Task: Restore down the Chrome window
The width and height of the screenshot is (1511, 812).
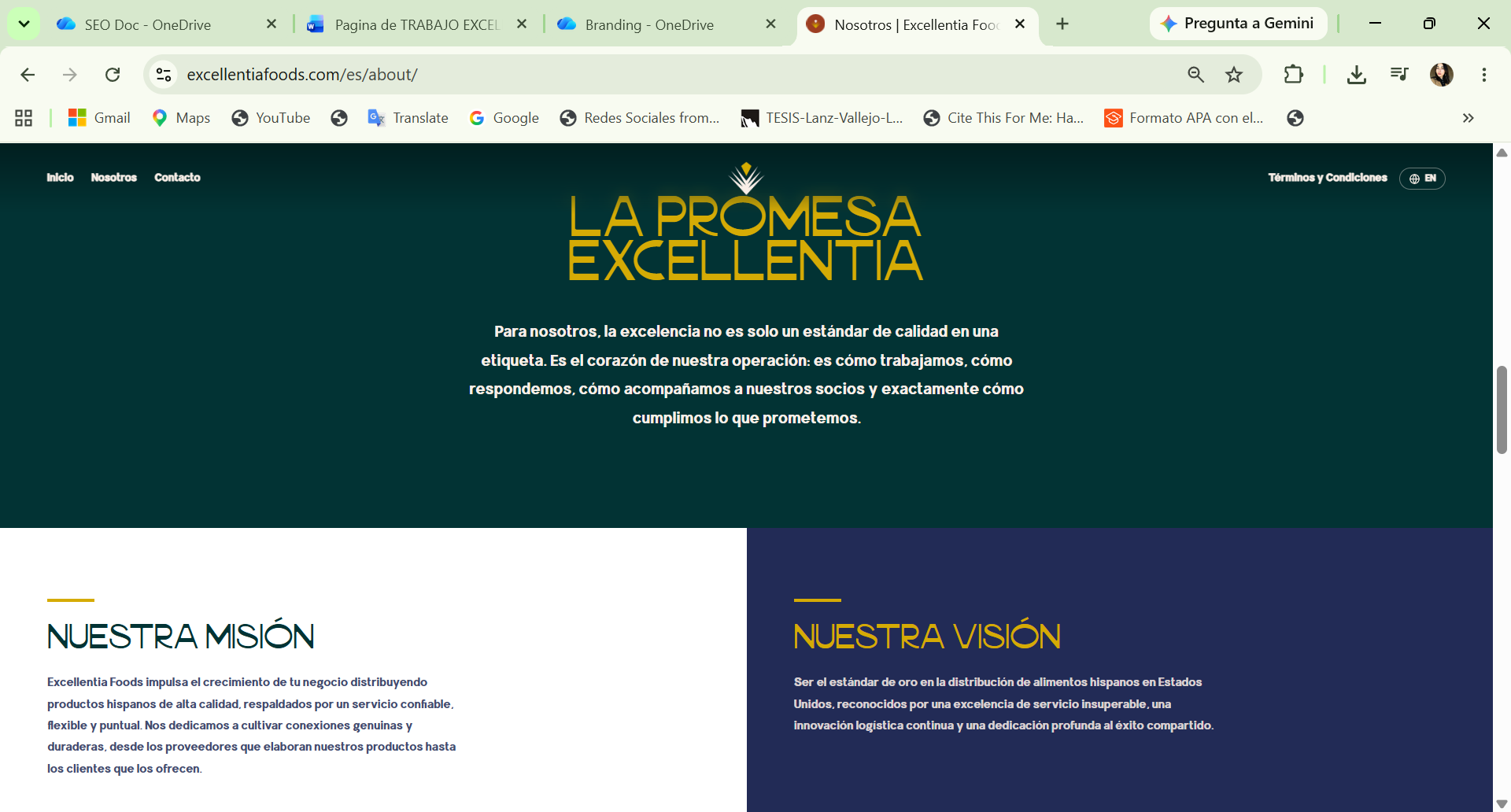Action: (1429, 24)
